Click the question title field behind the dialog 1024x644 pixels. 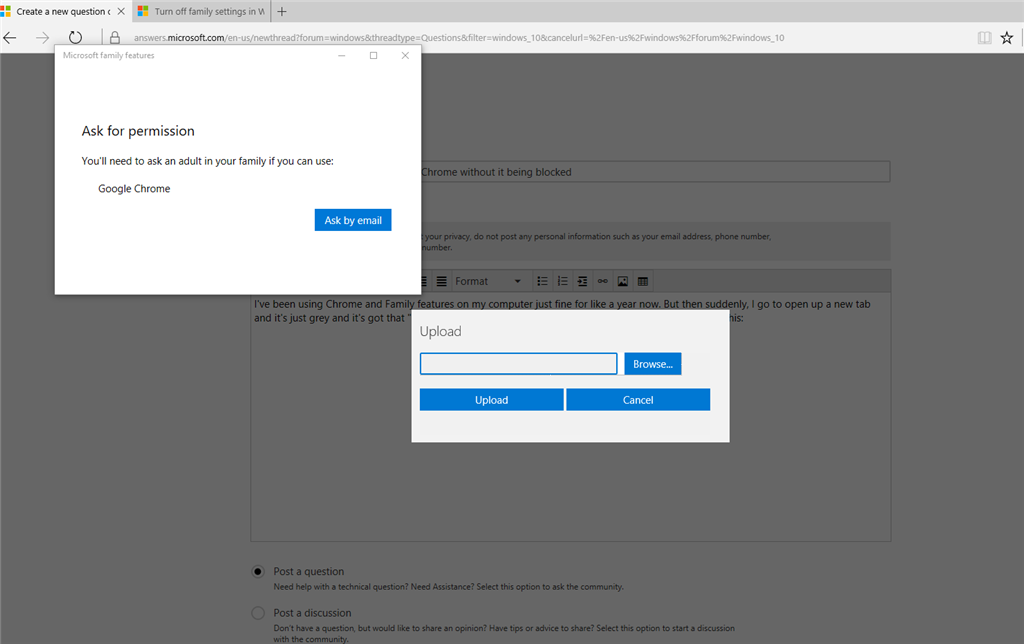[655, 172]
